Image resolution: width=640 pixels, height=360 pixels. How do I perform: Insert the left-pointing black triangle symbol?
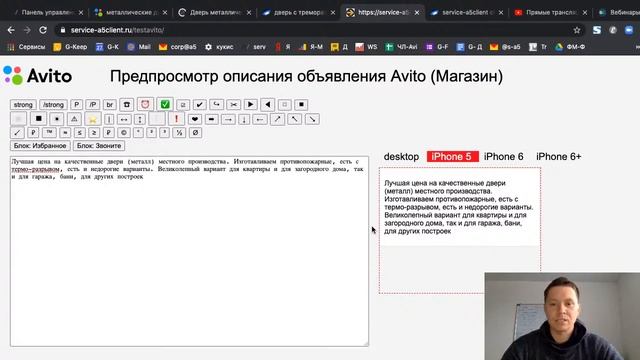click(268, 105)
